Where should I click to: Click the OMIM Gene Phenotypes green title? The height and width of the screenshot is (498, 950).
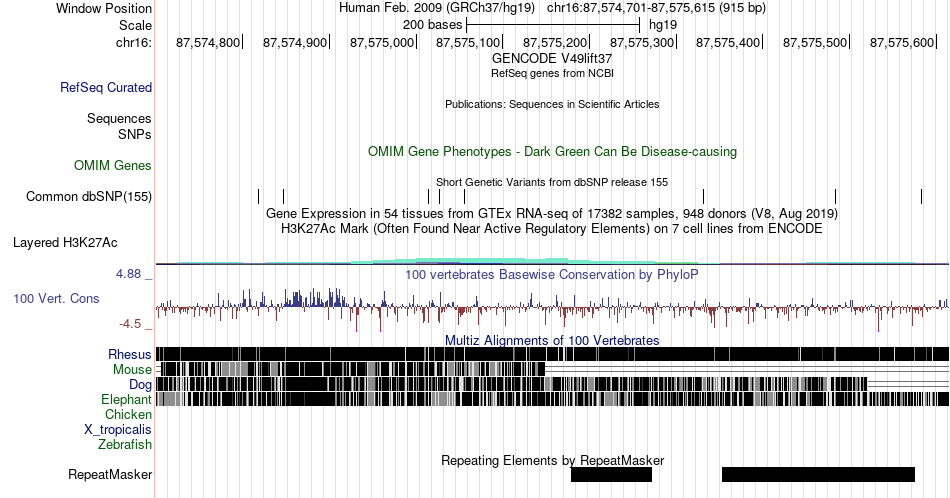pos(553,151)
